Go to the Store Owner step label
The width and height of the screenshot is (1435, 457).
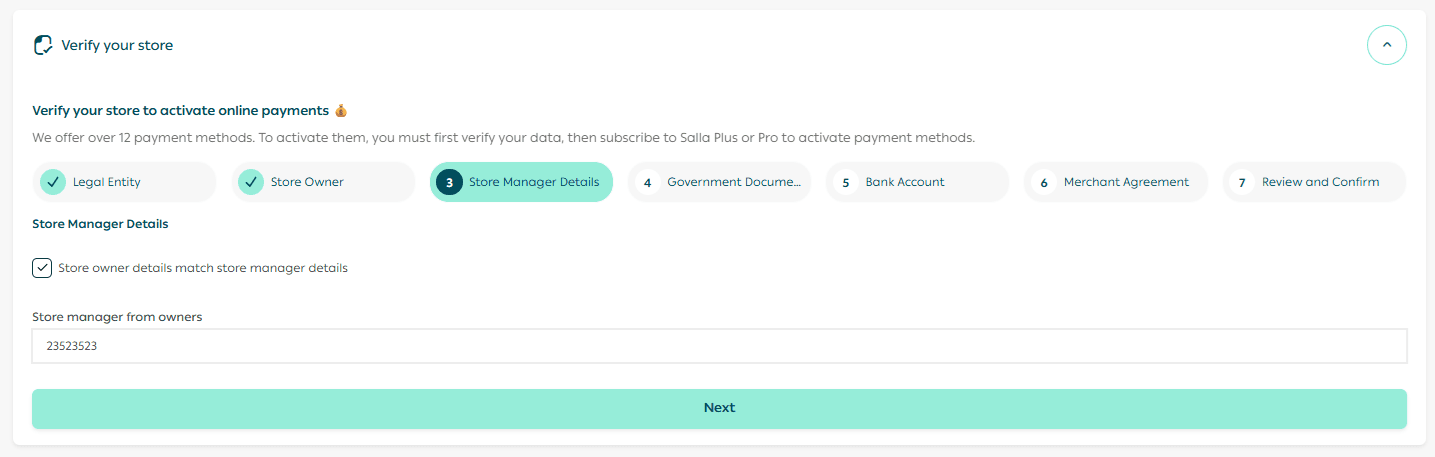click(307, 182)
